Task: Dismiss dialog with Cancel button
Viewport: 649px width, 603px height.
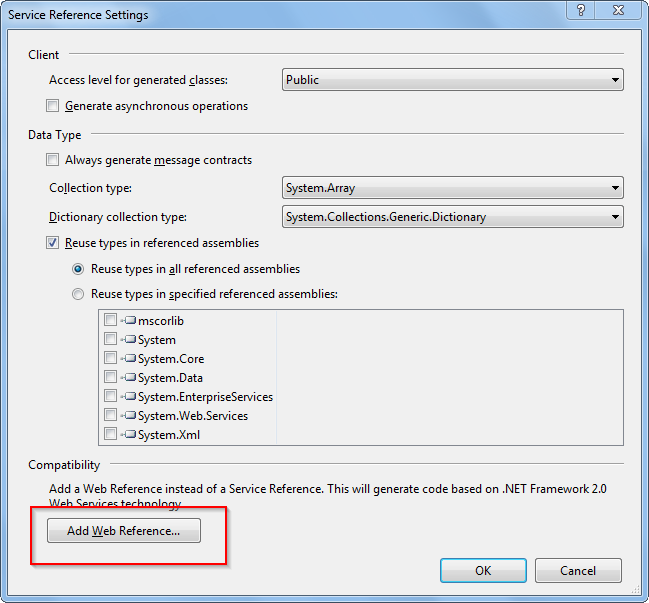Action: [578, 571]
